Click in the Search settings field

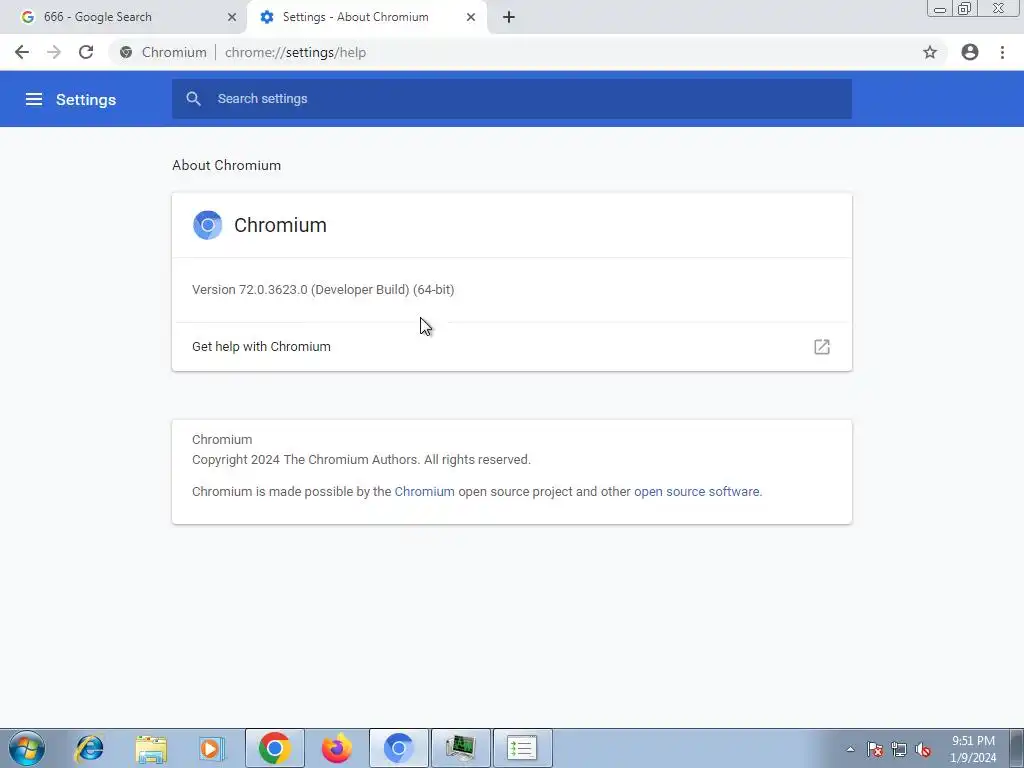coord(512,99)
